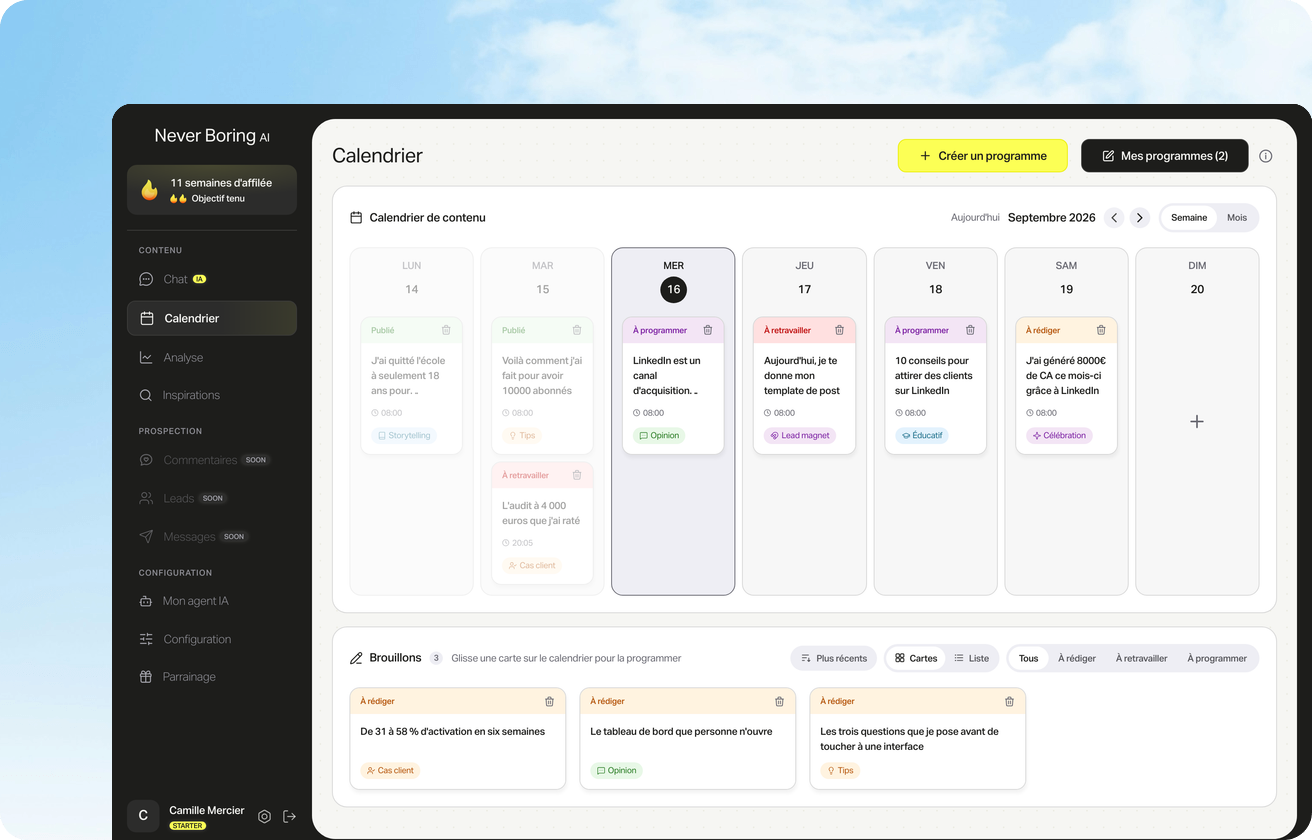Trash the 'J'ai quitté l'école' post
The width and height of the screenshot is (1312, 840).
tap(446, 330)
